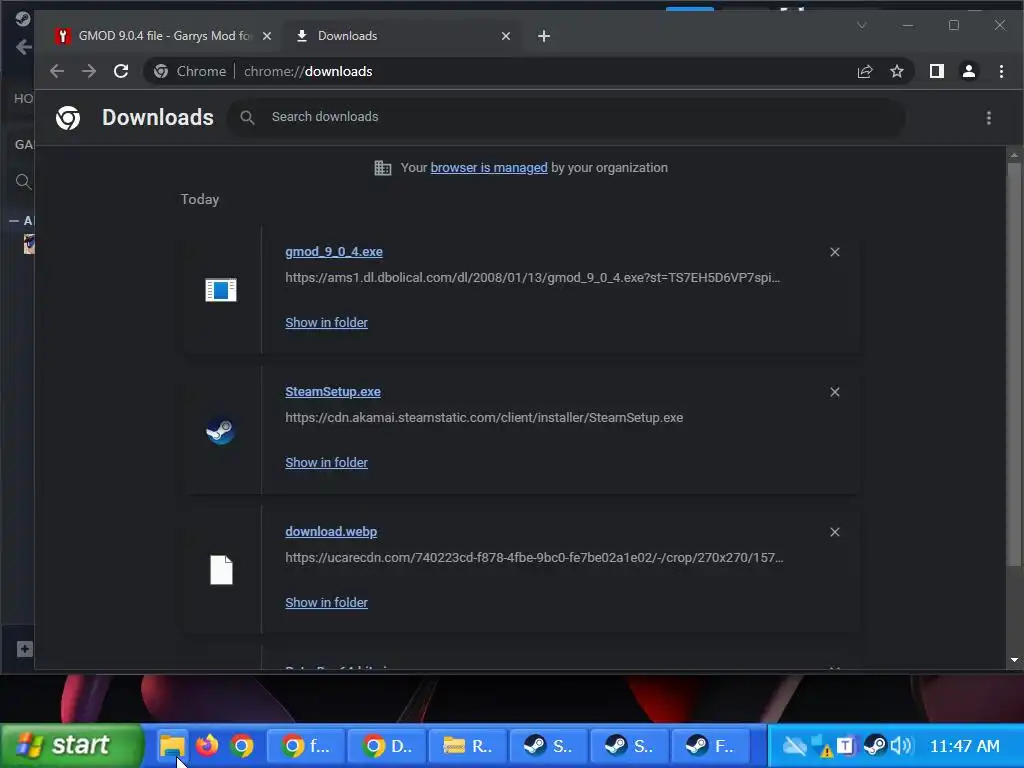Click the Chrome logo beside the Downloads title

(x=68, y=118)
